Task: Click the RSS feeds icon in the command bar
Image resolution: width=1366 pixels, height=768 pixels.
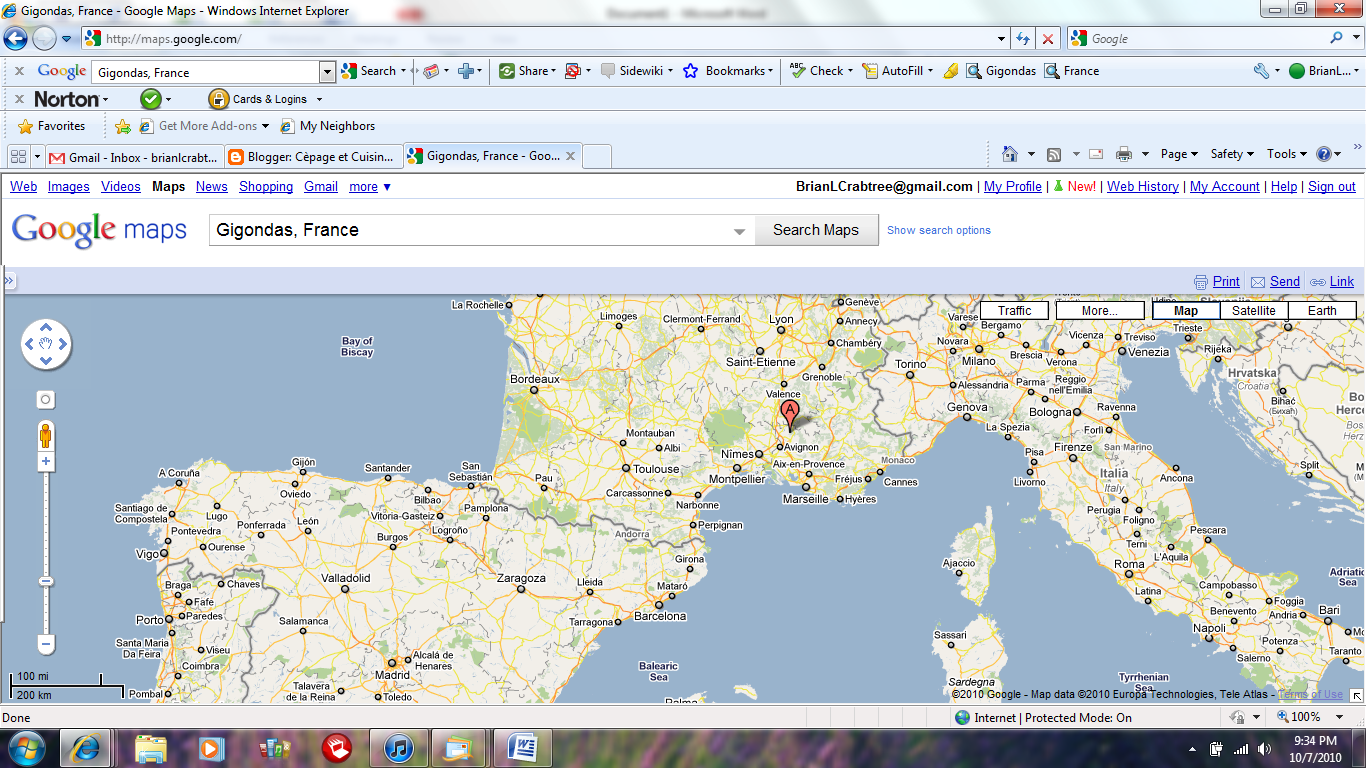Action: coord(1054,154)
